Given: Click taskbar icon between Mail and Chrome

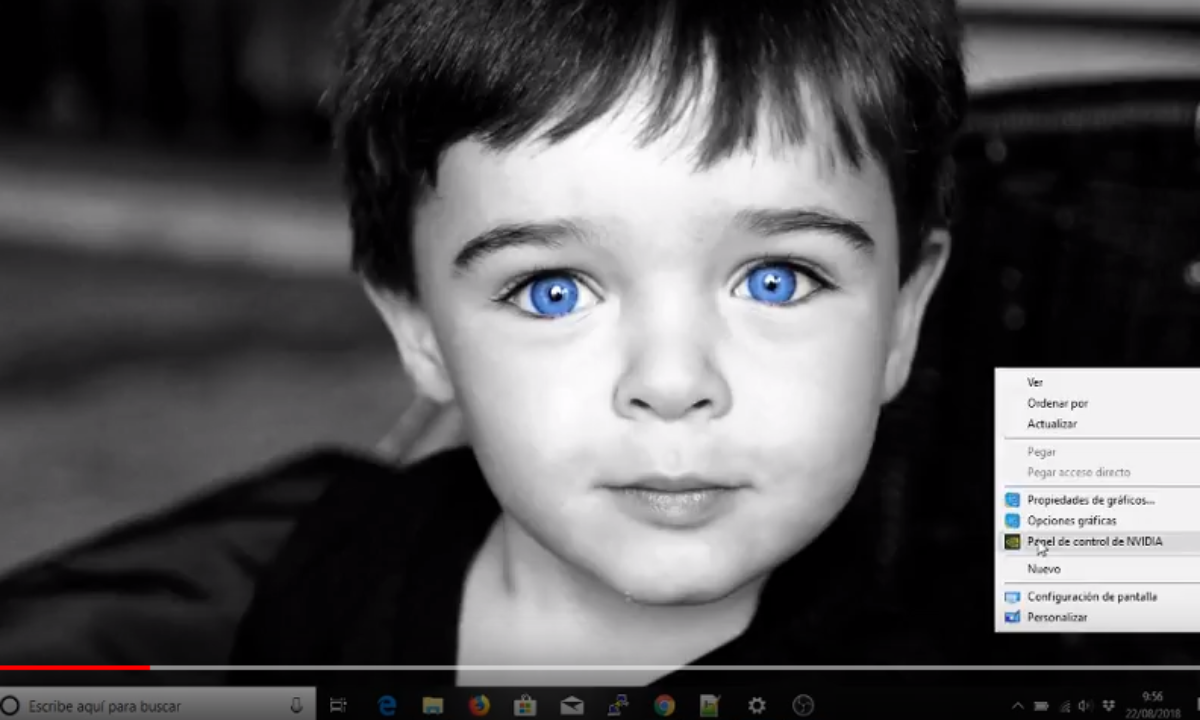Looking at the screenshot, I should 618,705.
